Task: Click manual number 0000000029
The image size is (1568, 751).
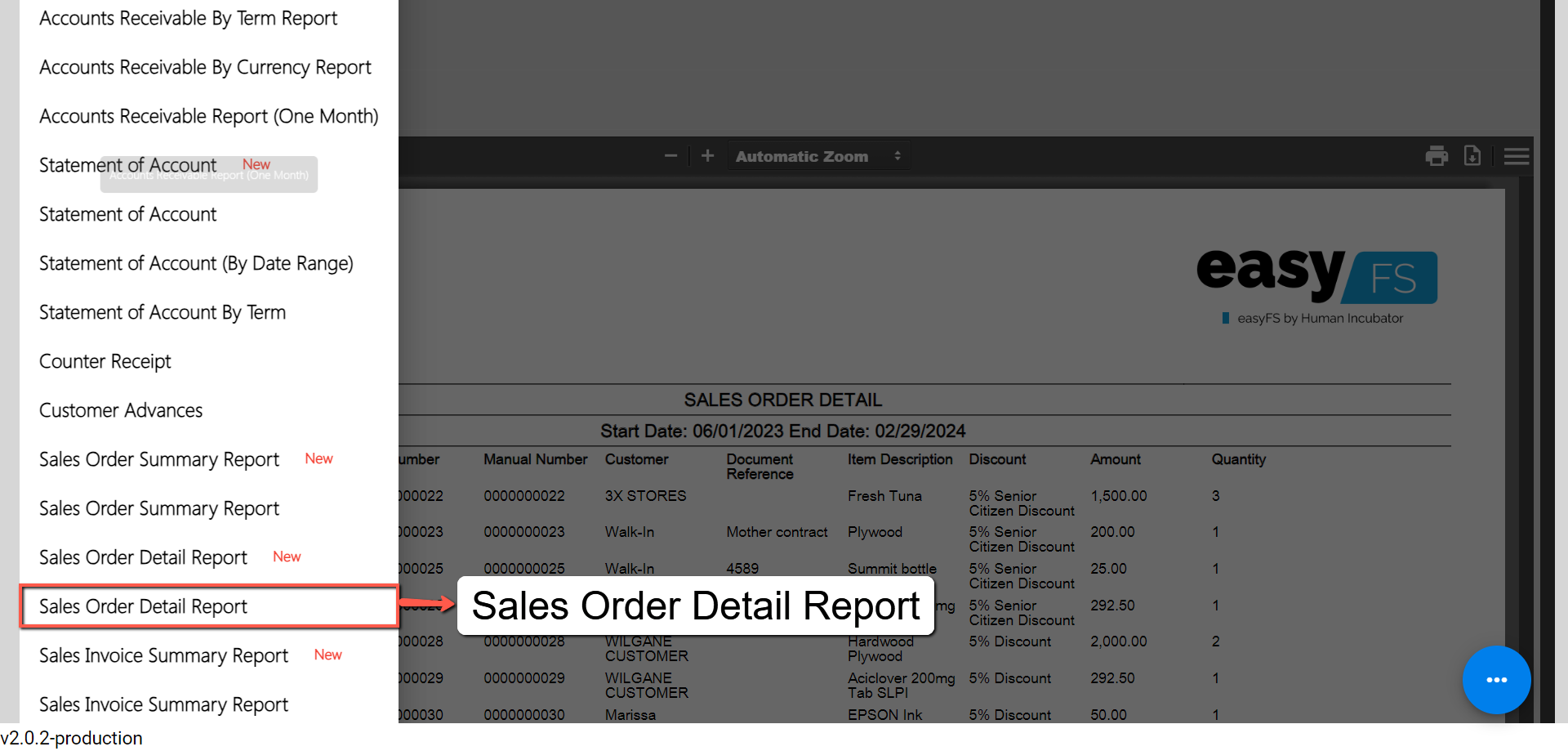Action: coord(523,678)
